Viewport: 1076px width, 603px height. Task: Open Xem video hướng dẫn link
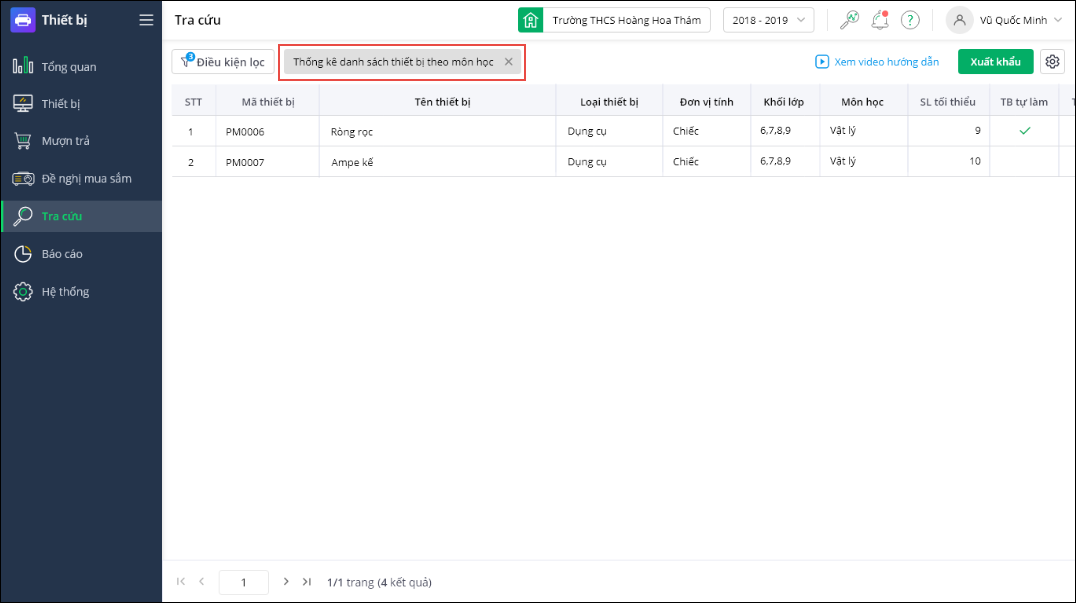(x=877, y=62)
